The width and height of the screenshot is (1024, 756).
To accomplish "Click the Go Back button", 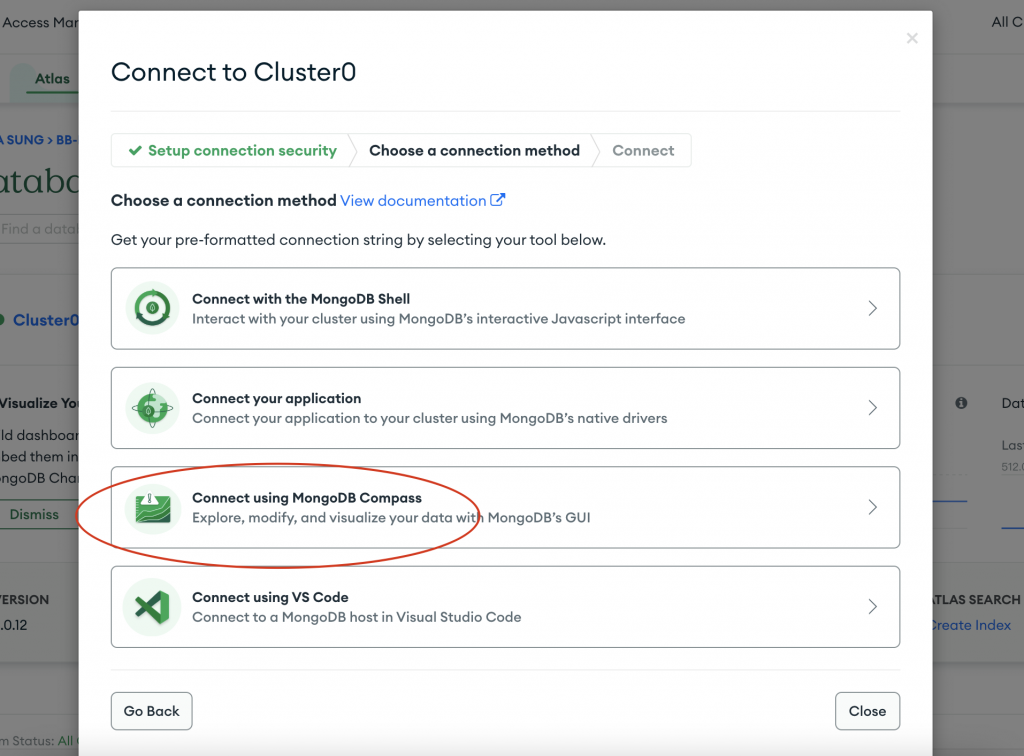I will [x=152, y=711].
